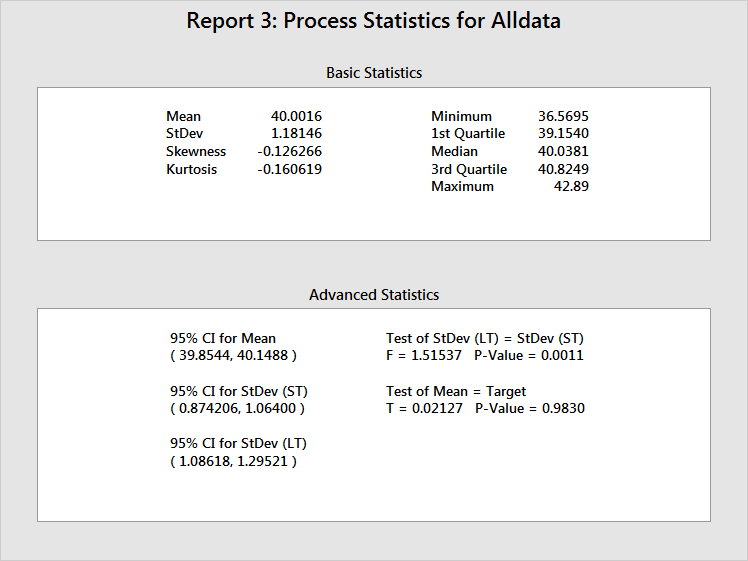Screen dimensions: 748x561
Task: Select the Skewness value -0.126266
Action: click(289, 152)
